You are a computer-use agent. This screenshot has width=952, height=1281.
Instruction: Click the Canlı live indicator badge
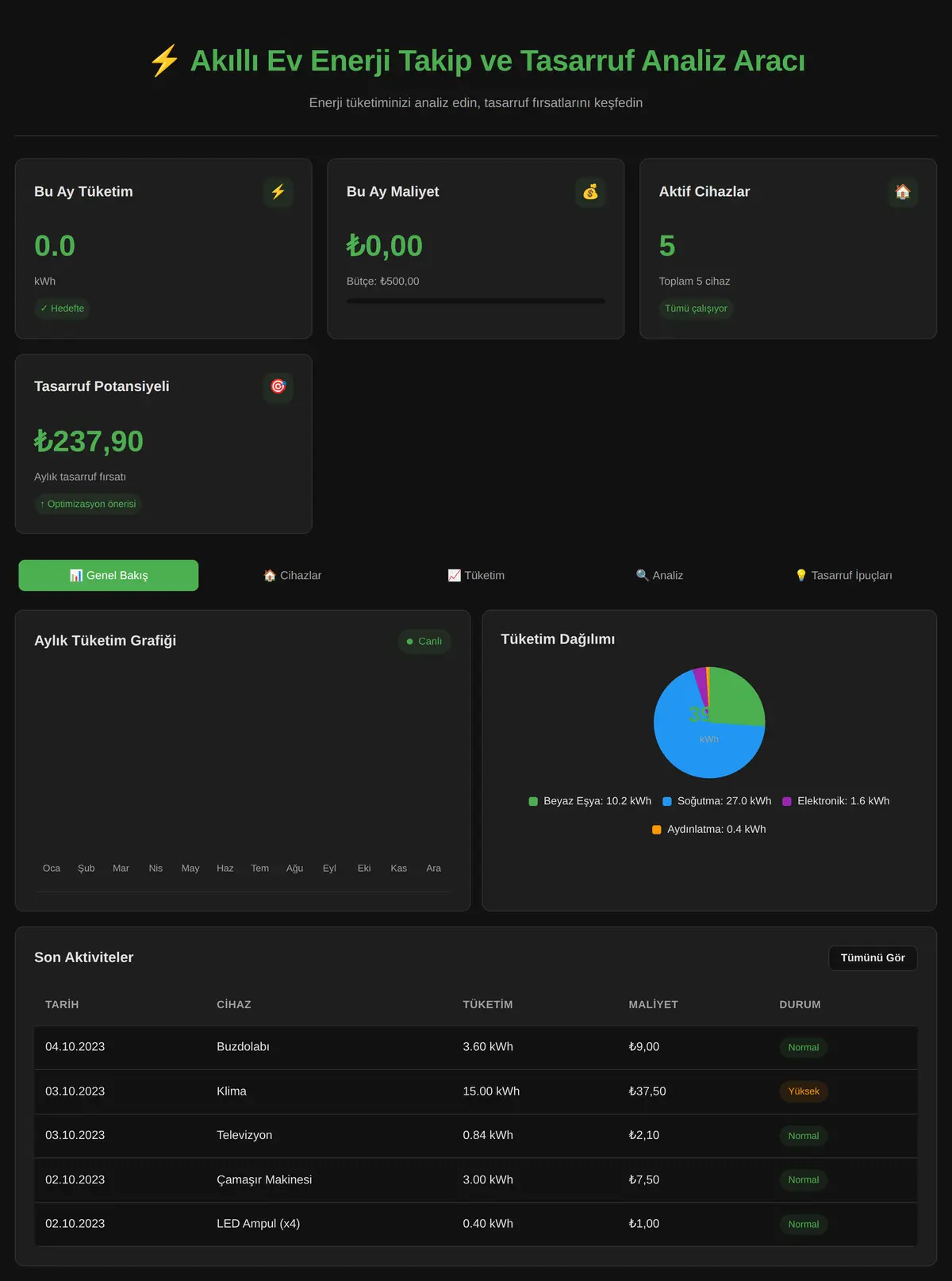point(424,641)
